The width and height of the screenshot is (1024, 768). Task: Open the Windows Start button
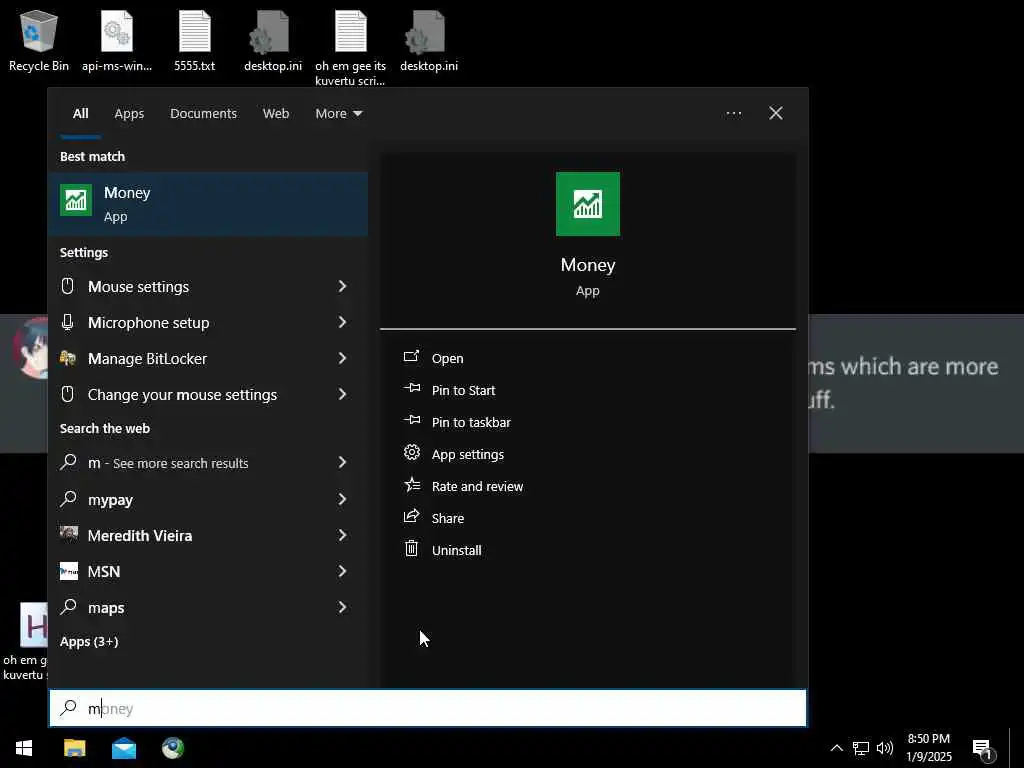click(x=24, y=748)
